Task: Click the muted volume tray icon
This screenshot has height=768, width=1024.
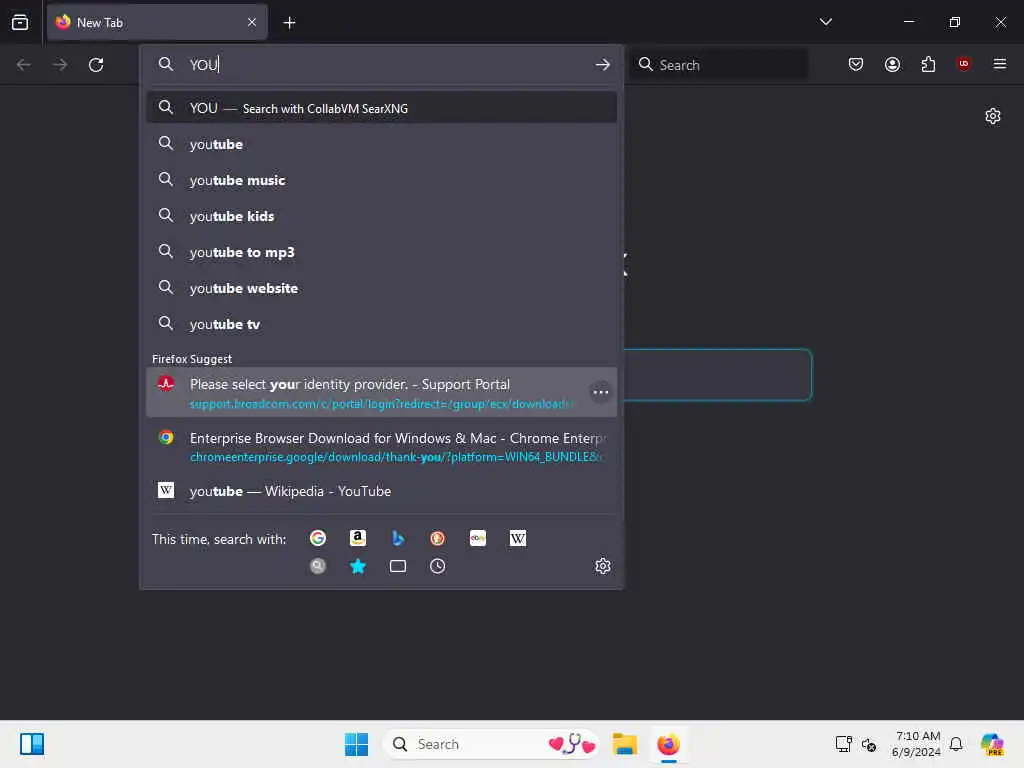Action: tap(869, 744)
